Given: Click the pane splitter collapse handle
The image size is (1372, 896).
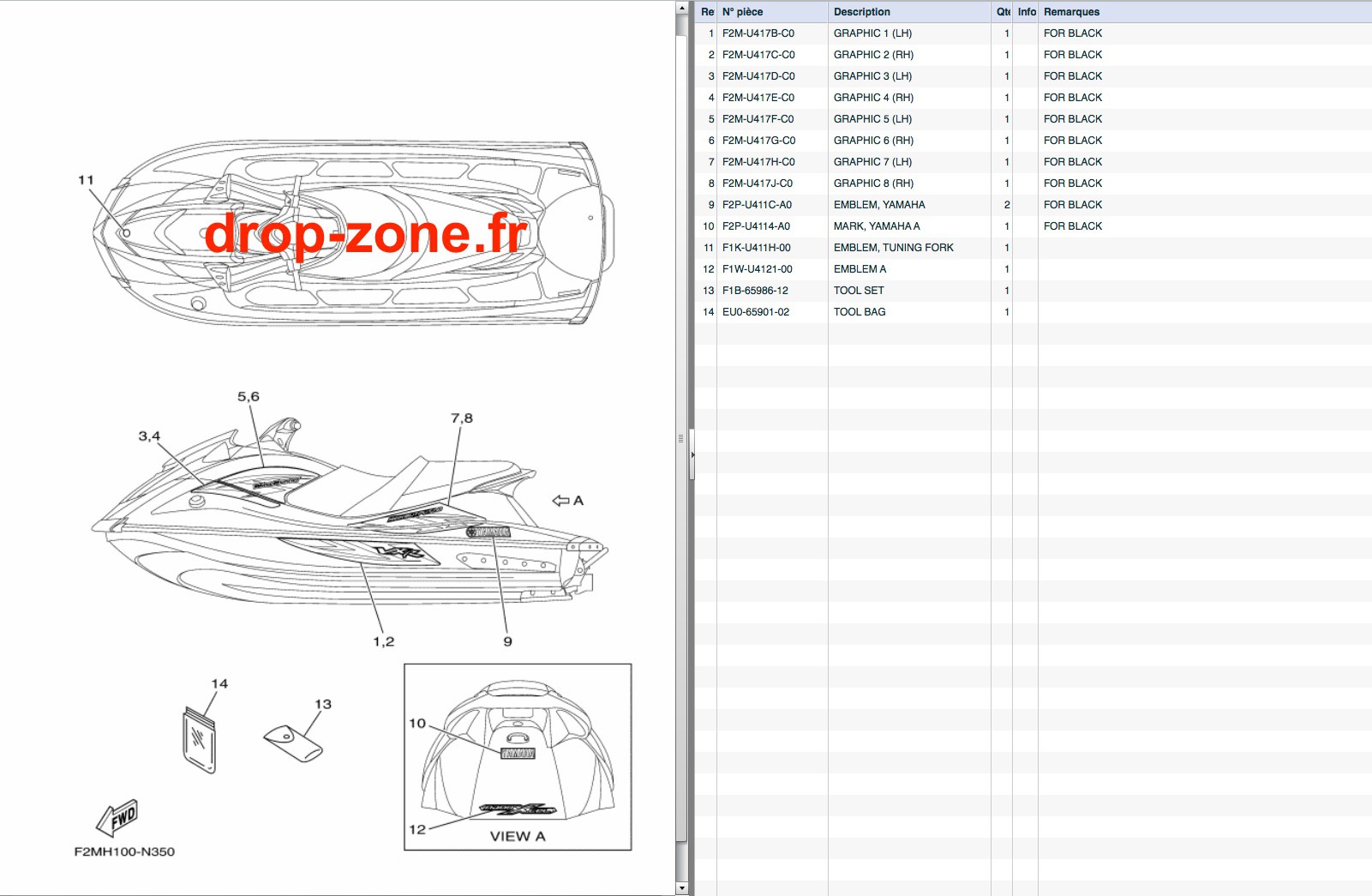Looking at the screenshot, I should point(692,454).
